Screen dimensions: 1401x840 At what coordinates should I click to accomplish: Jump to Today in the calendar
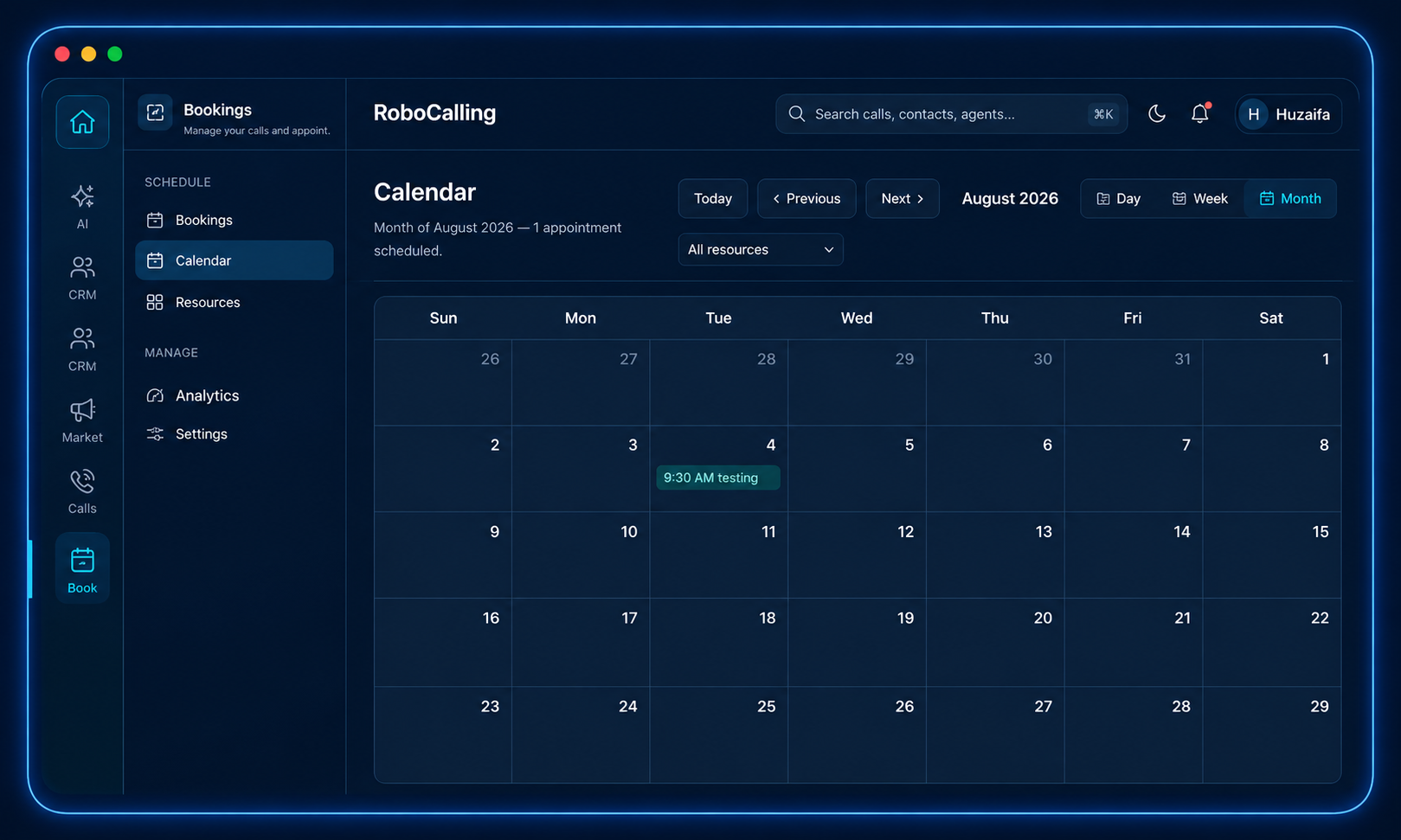pyautogui.click(x=713, y=199)
